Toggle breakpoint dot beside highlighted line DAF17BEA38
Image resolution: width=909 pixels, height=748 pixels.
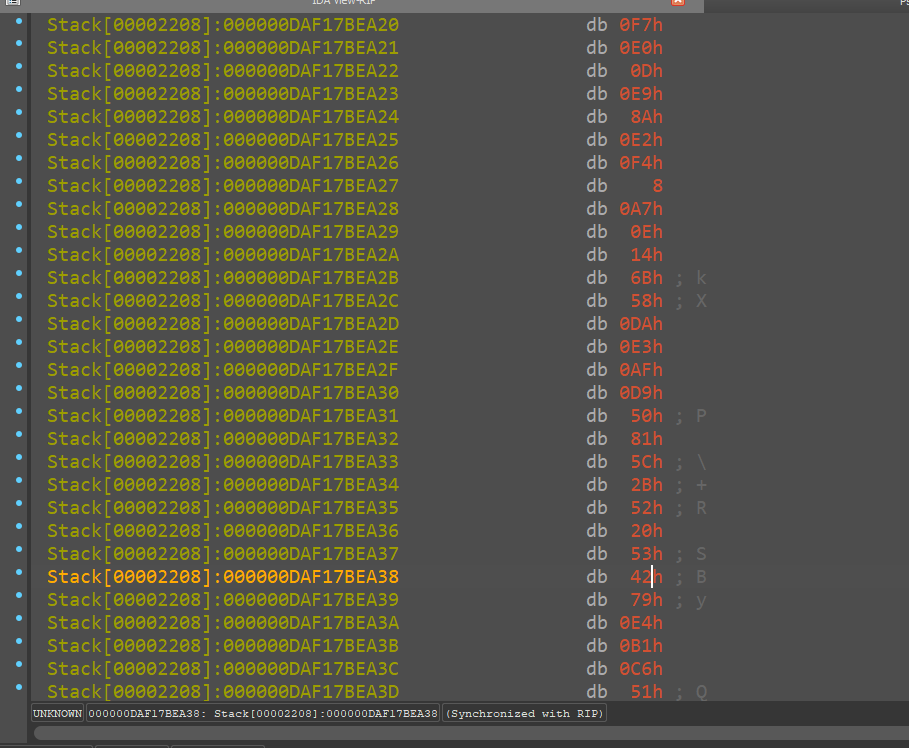pyautogui.click(x=19, y=575)
